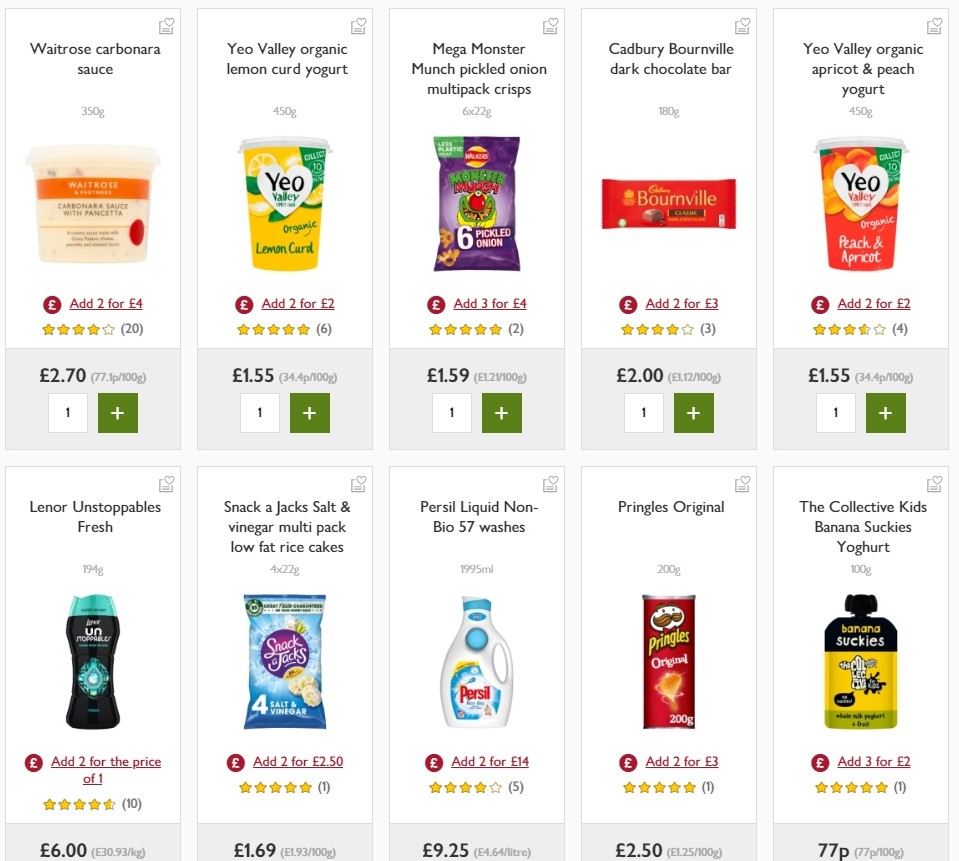Click the pound offer icon on lemon curd yogurt

click(x=243, y=303)
